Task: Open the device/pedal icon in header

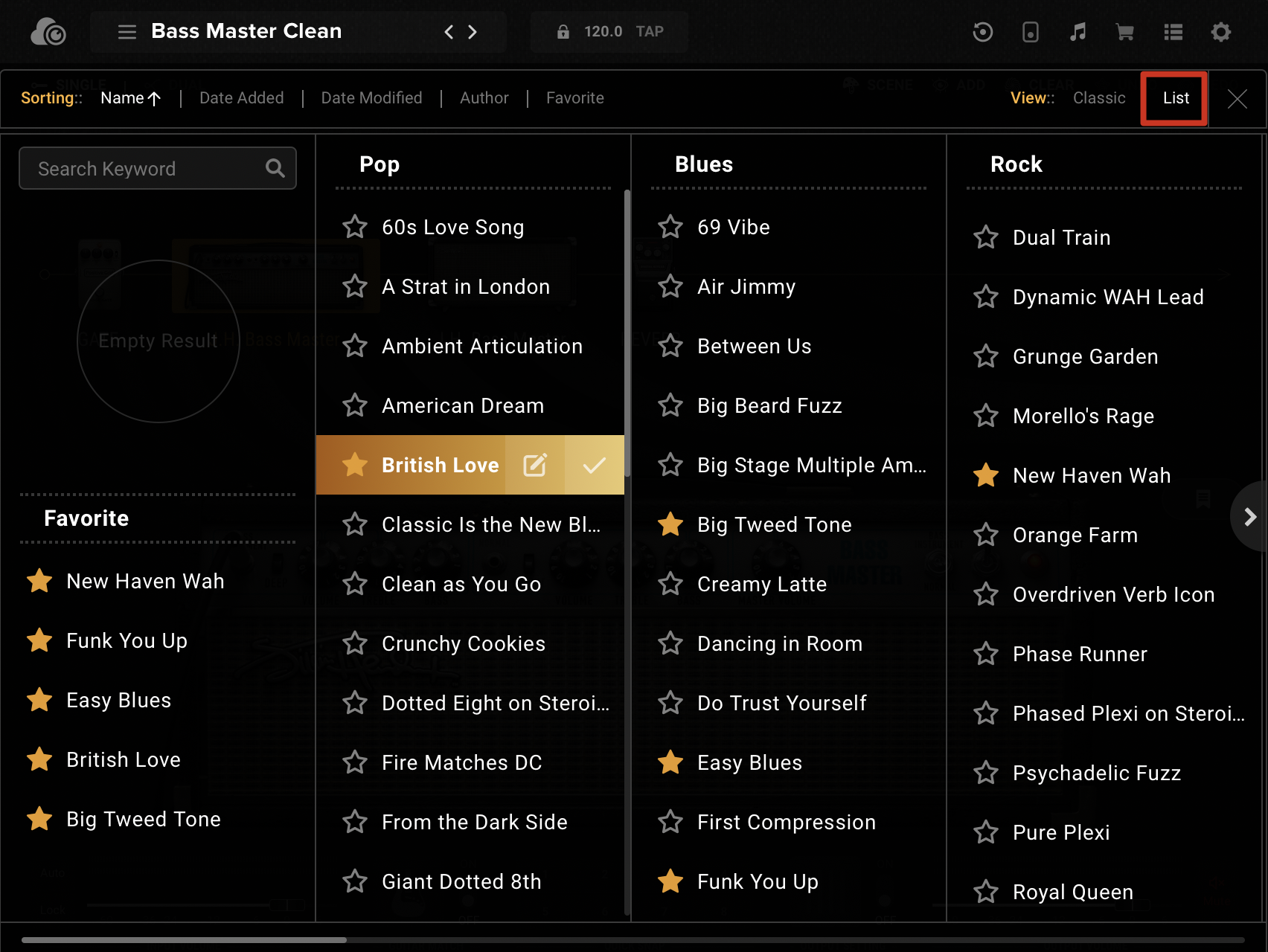Action: tap(1030, 32)
